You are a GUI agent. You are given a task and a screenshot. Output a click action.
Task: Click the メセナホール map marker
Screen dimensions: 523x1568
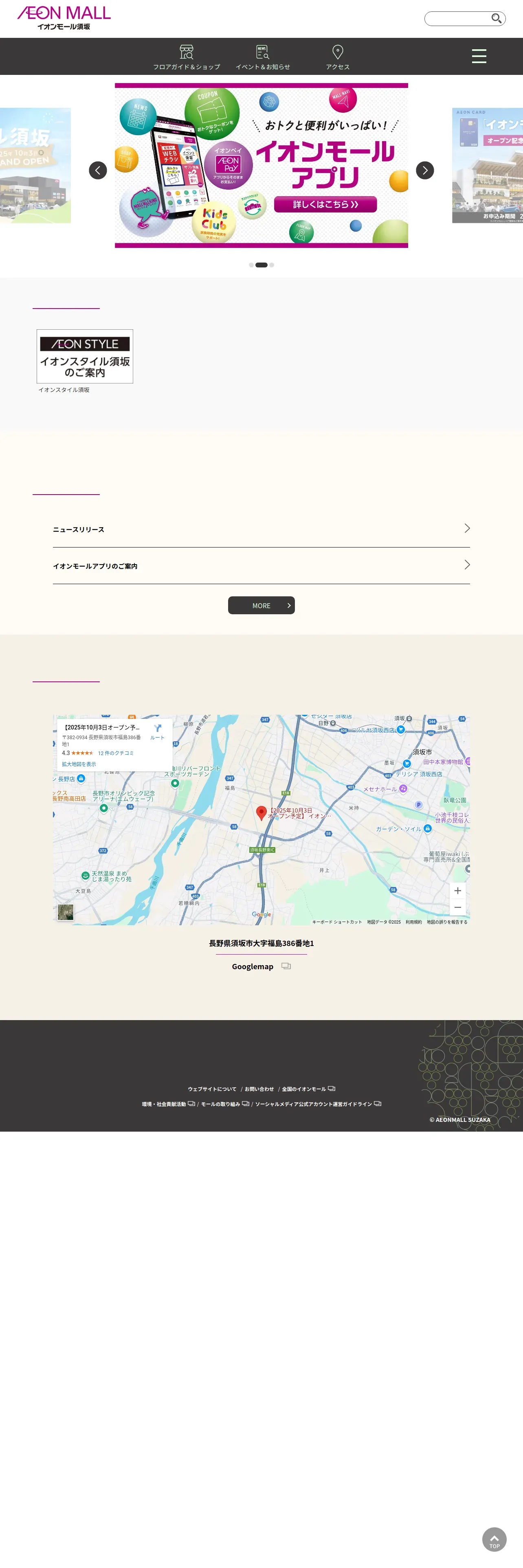402,788
